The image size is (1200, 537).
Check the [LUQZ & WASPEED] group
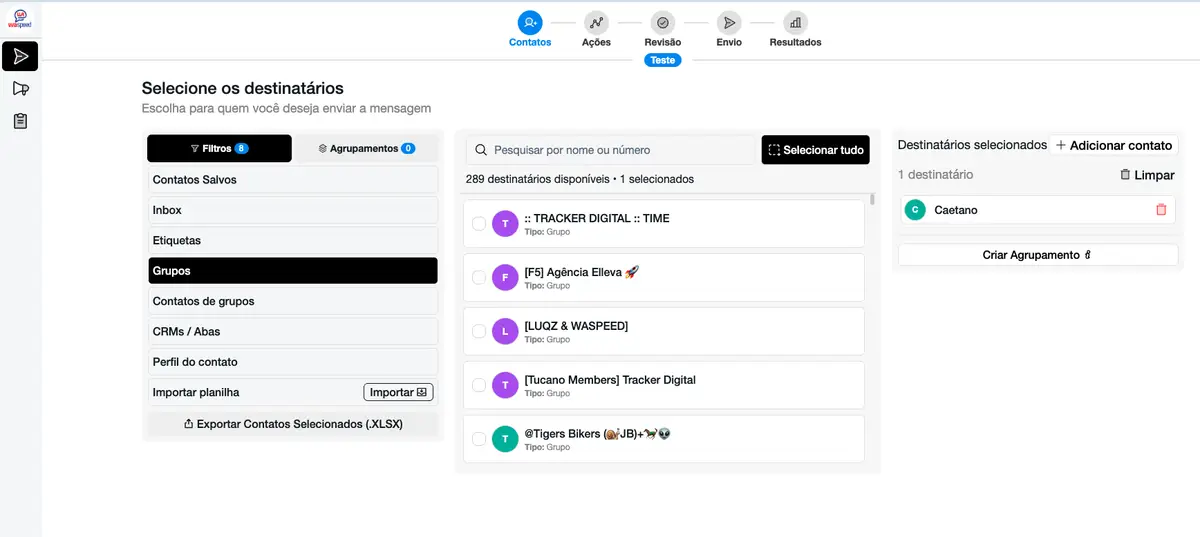coord(479,331)
